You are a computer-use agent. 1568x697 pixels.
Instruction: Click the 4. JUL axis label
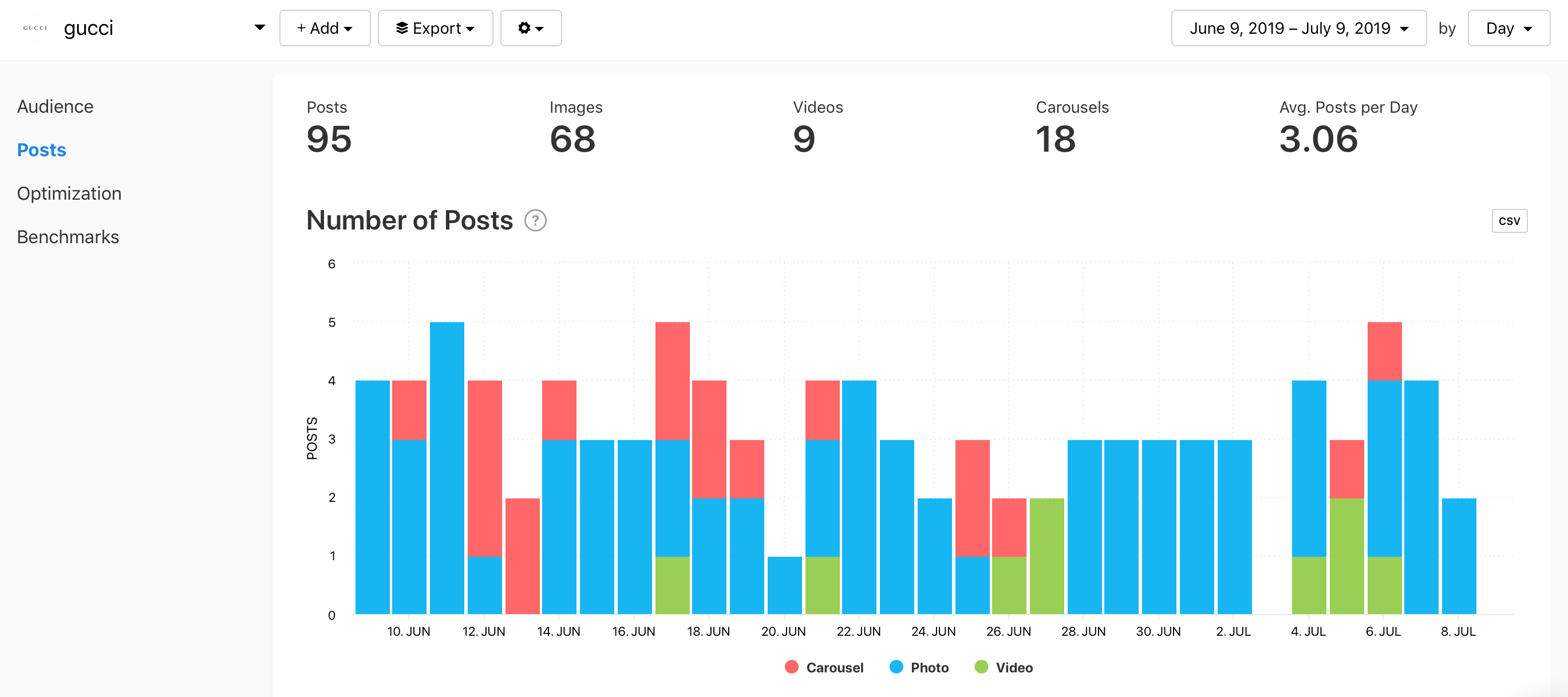(x=1308, y=631)
